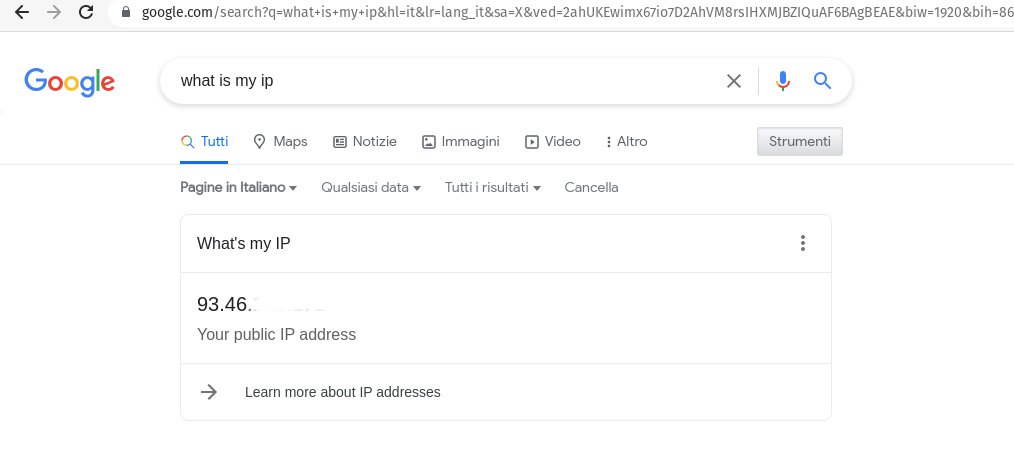
Task: Expand the 'Tutti i risultati' dropdown
Action: click(493, 187)
